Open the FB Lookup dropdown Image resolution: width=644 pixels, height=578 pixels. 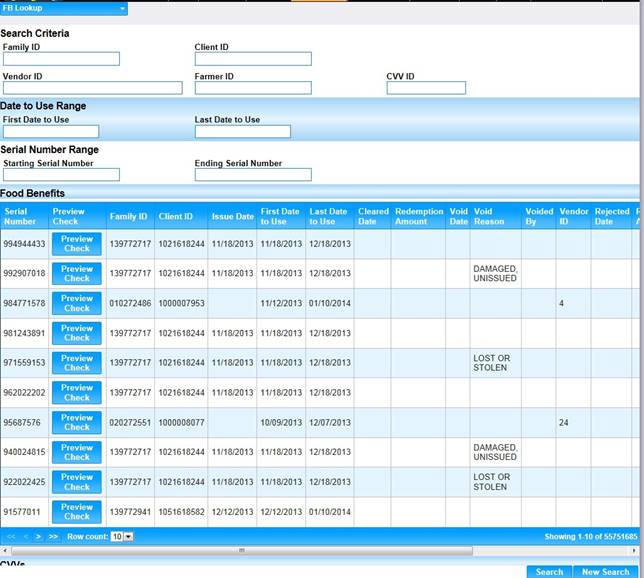[64, 8]
